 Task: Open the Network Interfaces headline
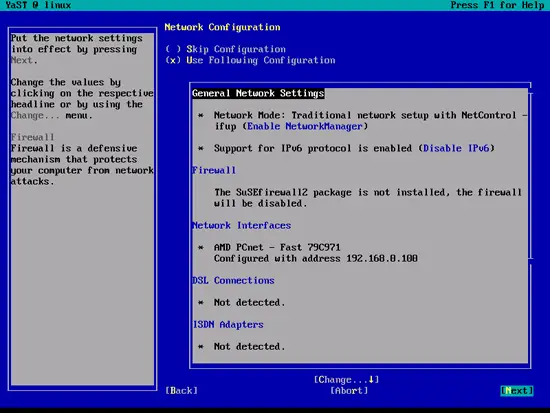click(242, 225)
